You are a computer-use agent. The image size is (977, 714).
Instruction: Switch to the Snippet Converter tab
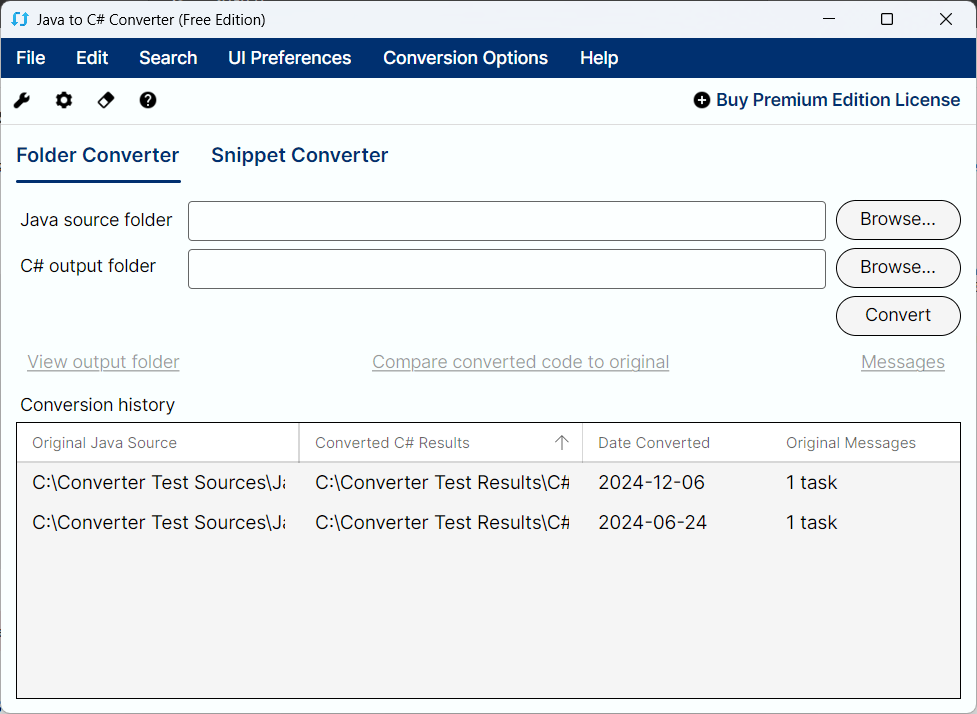(x=299, y=155)
